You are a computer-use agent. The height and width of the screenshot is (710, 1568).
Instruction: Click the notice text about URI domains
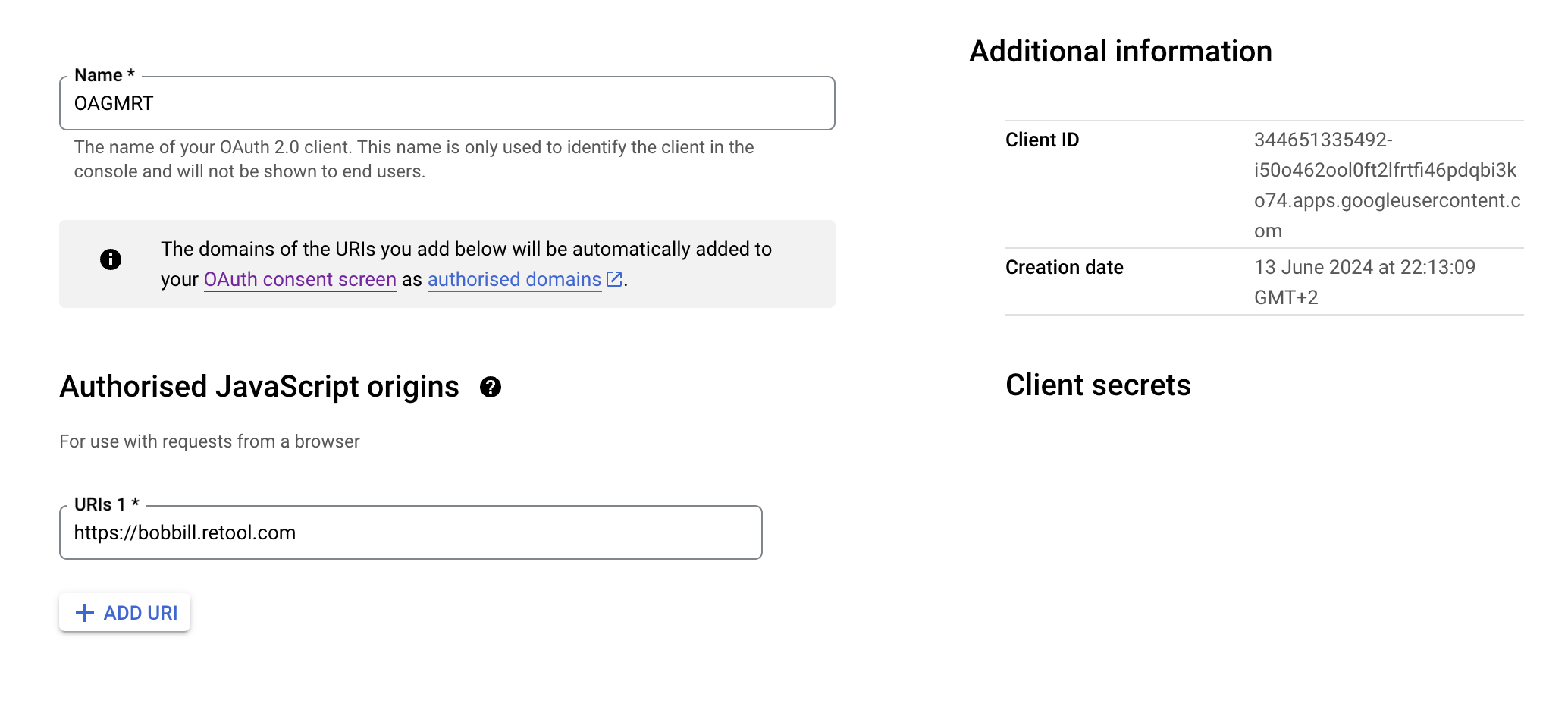coord(466,249)
